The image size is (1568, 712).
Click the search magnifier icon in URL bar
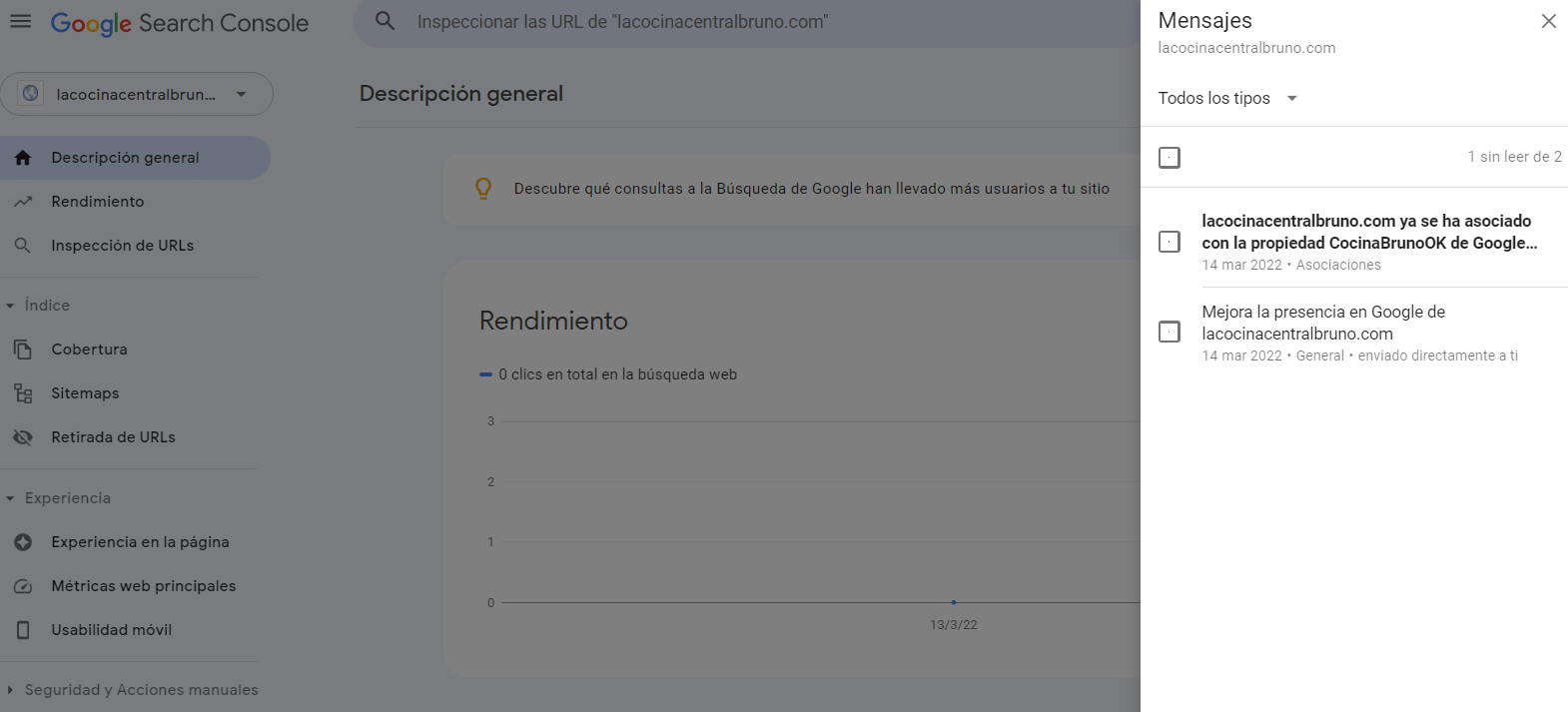[385, 21]
